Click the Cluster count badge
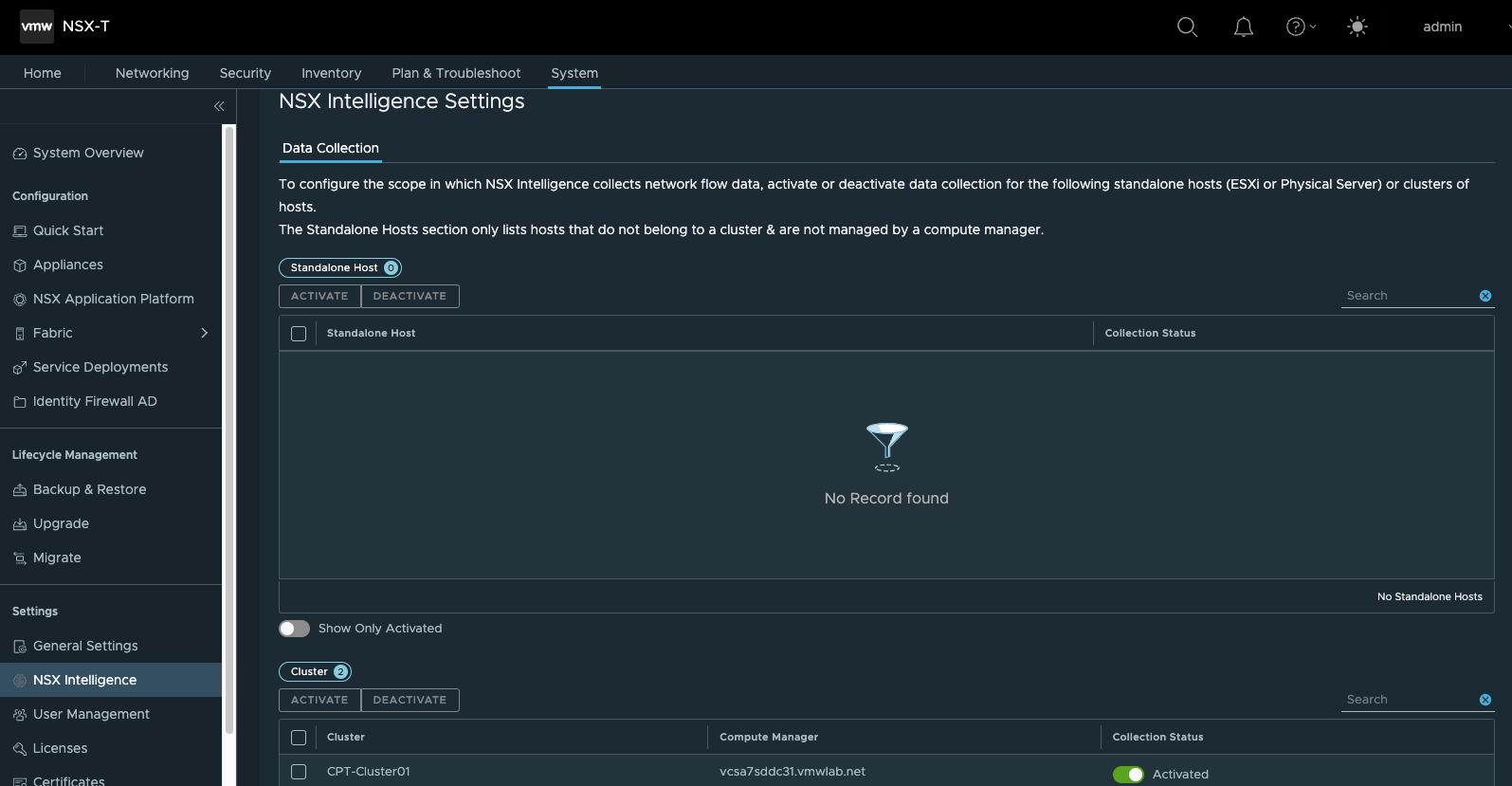Image resolution: width=1512 pixels, height=786 pixels. click(340, 672)
